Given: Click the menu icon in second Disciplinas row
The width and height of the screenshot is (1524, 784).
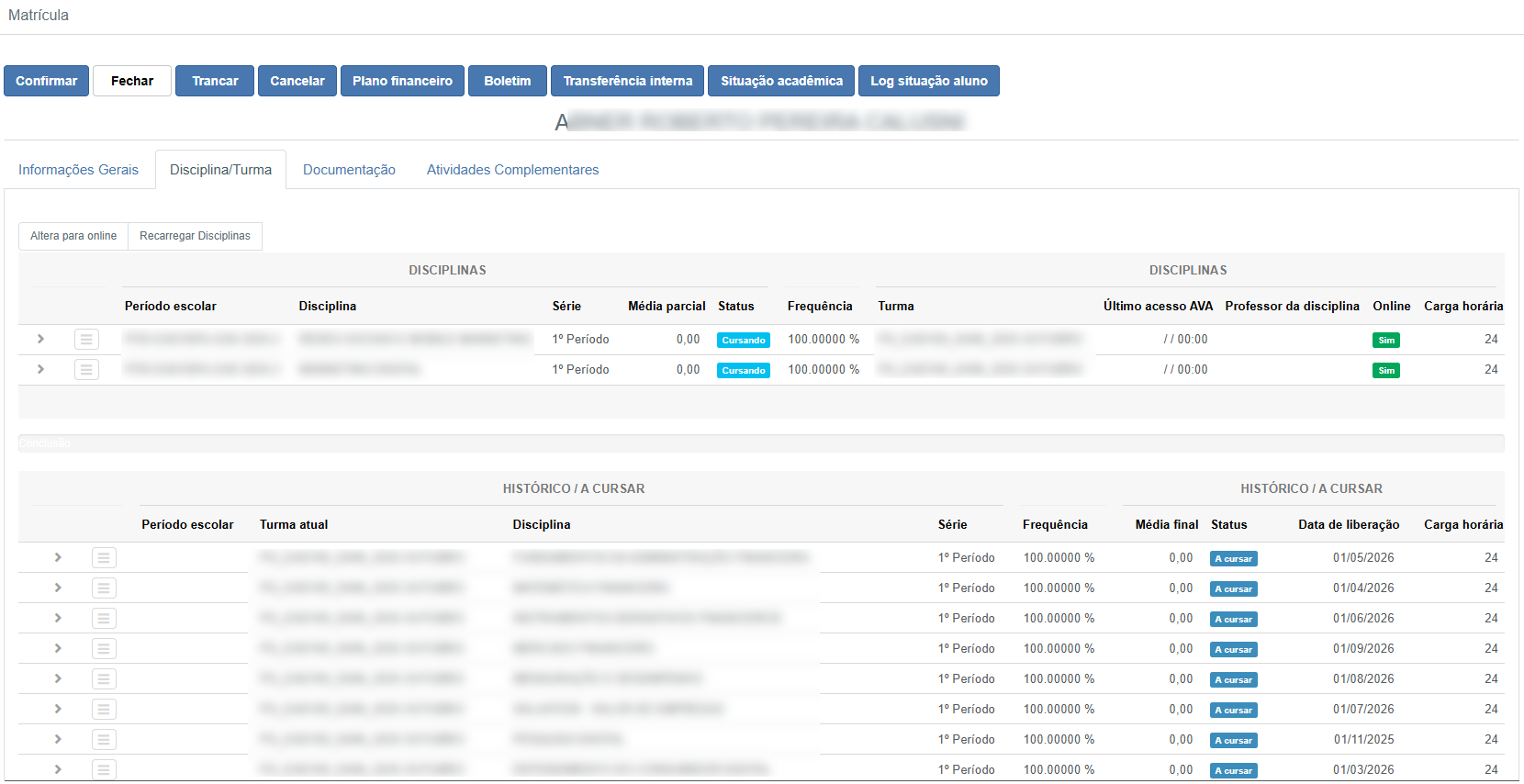Looking at the screenshot, I should 86,370.
